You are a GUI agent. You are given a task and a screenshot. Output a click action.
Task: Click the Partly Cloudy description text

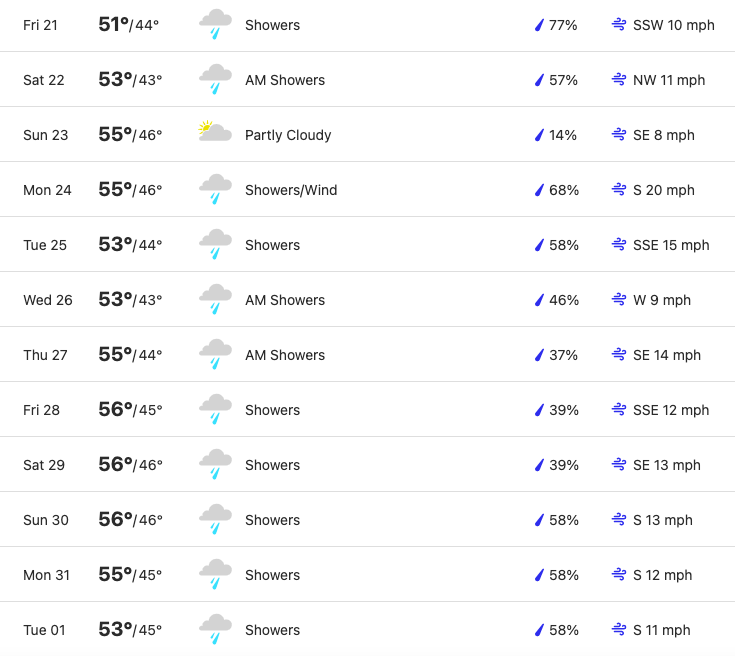(x=288, y=135)
